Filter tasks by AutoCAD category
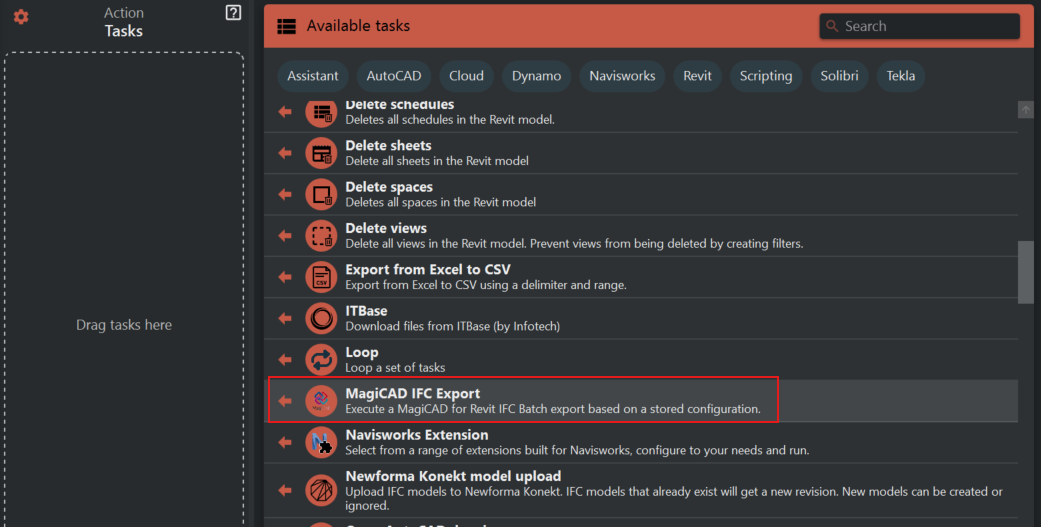1041x527 pixels. (x=394, y=76)
